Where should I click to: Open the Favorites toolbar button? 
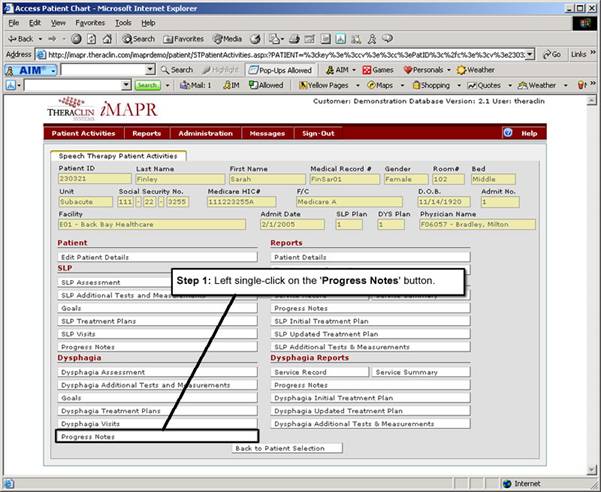click(183, 39)
